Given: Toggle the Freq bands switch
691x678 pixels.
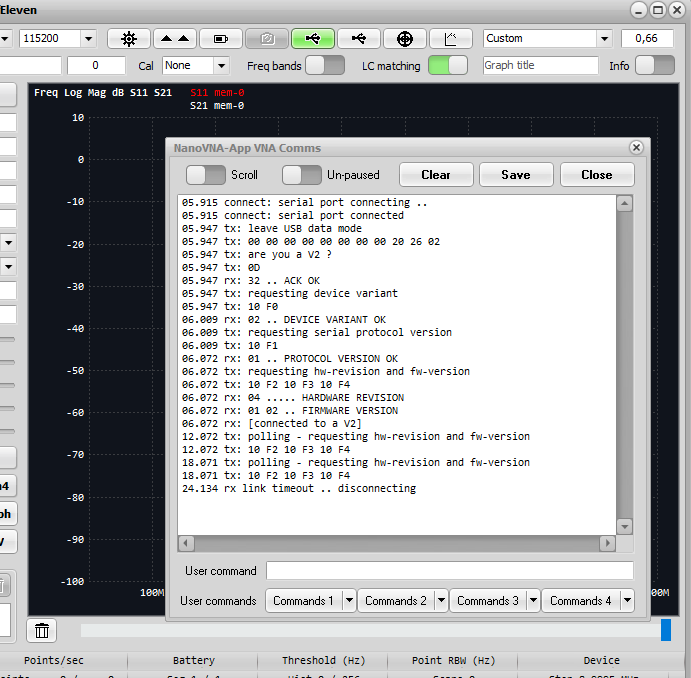Looking at the screenshot, I should (325, 66).
